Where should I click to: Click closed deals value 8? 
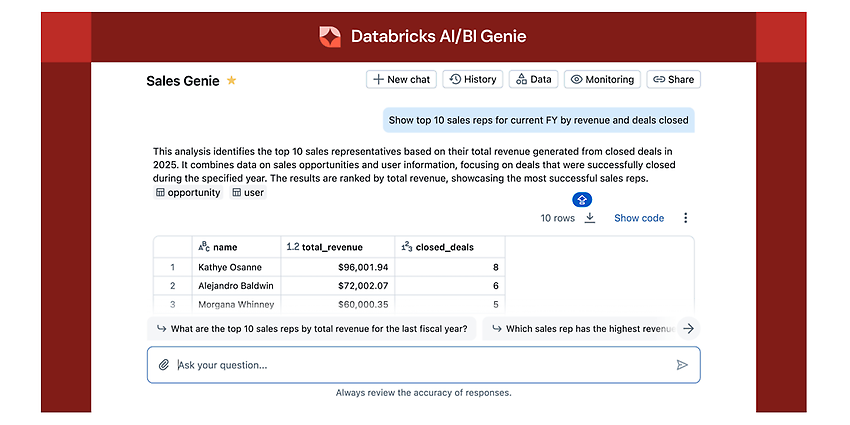(450, 267)
